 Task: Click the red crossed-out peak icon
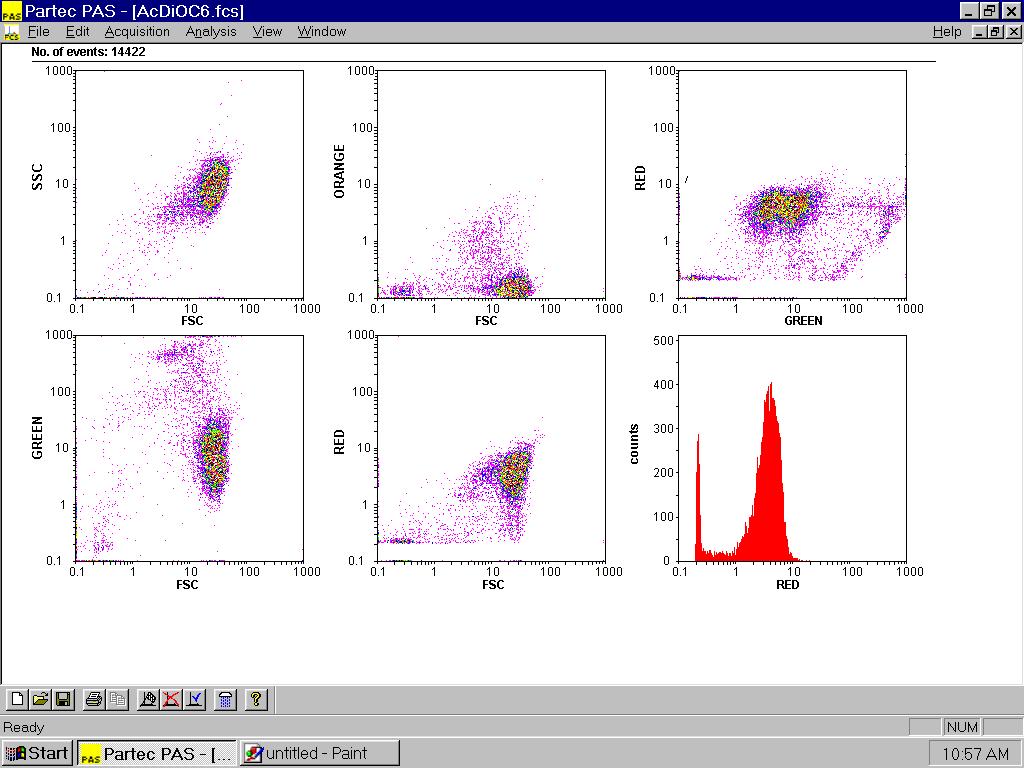(x=171, y=700)
